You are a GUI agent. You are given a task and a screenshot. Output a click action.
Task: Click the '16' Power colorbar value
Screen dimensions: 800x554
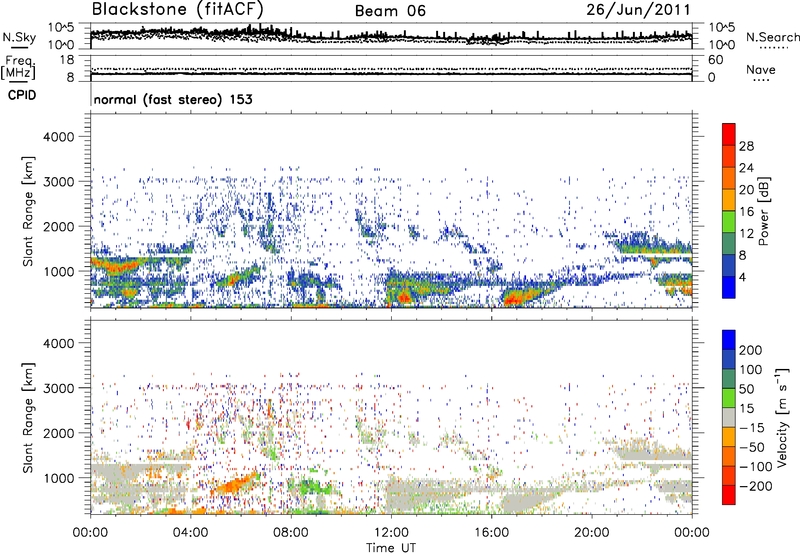[x=746, y=212]
